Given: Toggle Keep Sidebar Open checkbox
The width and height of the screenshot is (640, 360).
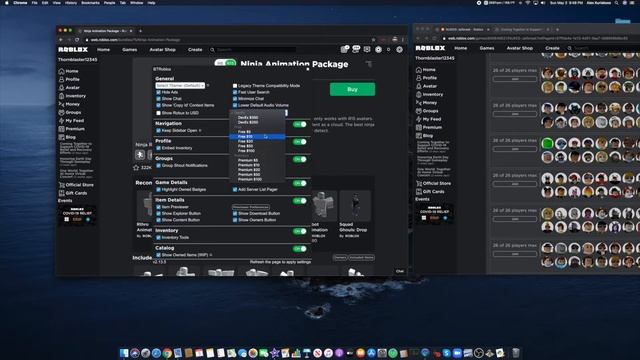Looking at the screenshot, I should [158, 131].
